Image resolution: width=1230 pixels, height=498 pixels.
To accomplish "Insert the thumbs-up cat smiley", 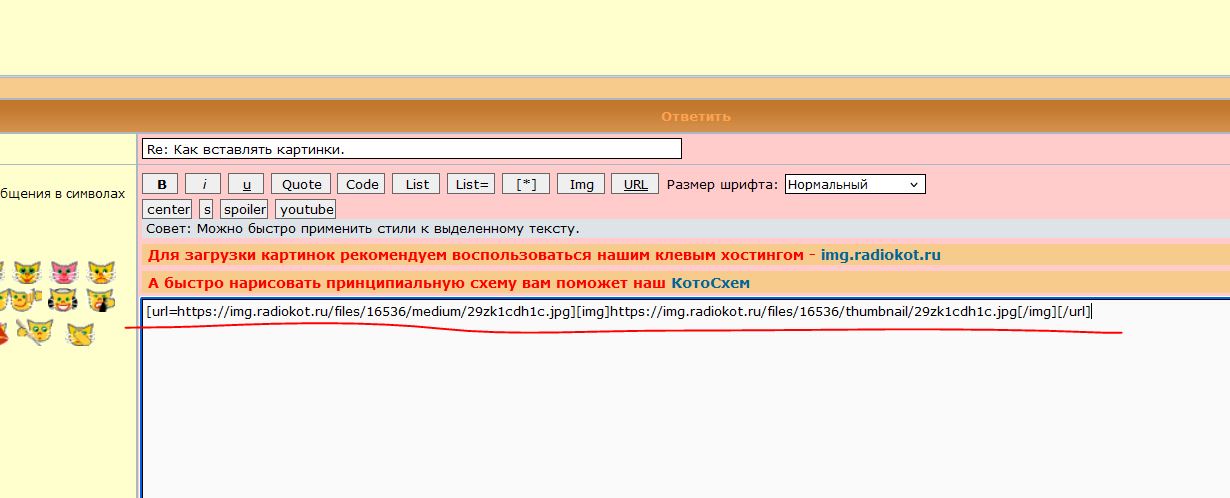I will click(25, 299).
